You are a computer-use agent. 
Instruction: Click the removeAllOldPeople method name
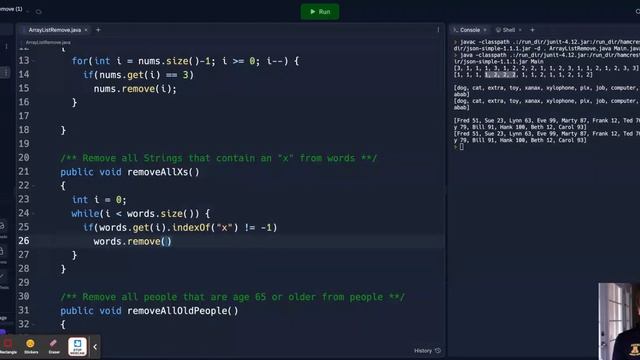177,311
